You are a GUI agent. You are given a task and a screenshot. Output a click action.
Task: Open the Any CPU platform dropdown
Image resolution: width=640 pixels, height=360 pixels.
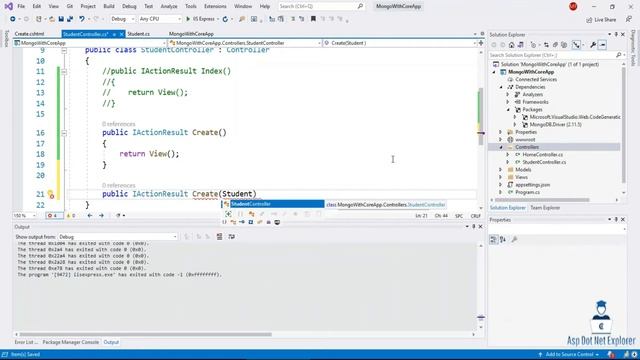coord(160,19)
